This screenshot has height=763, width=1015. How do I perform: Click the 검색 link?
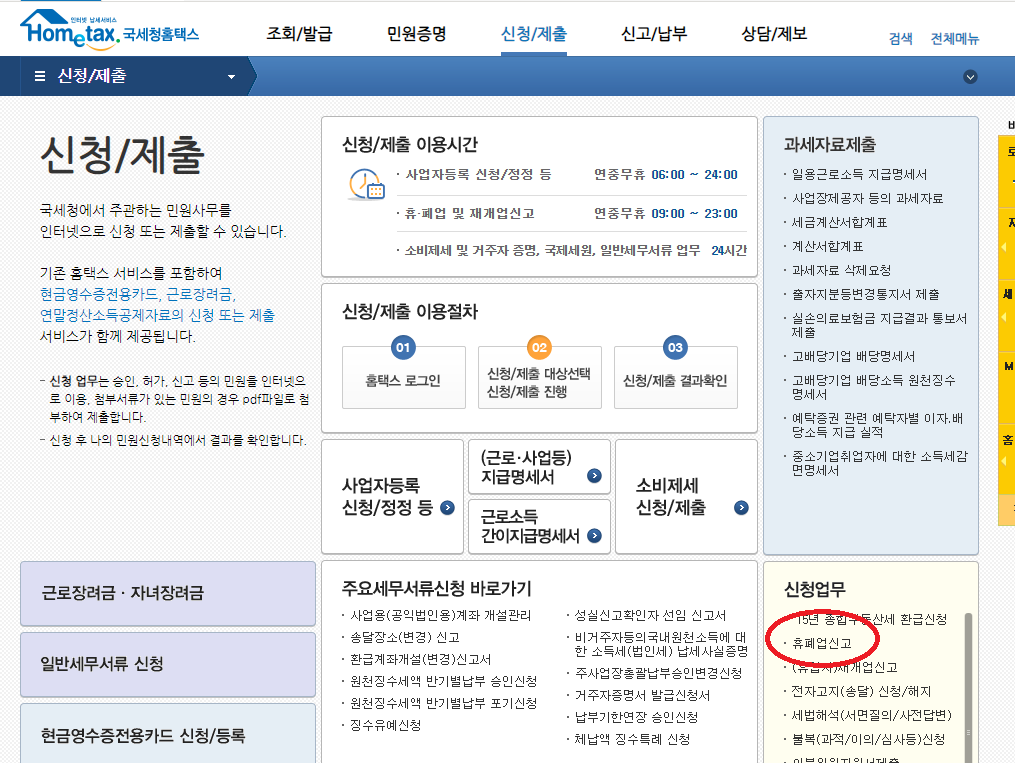[900, 39]
